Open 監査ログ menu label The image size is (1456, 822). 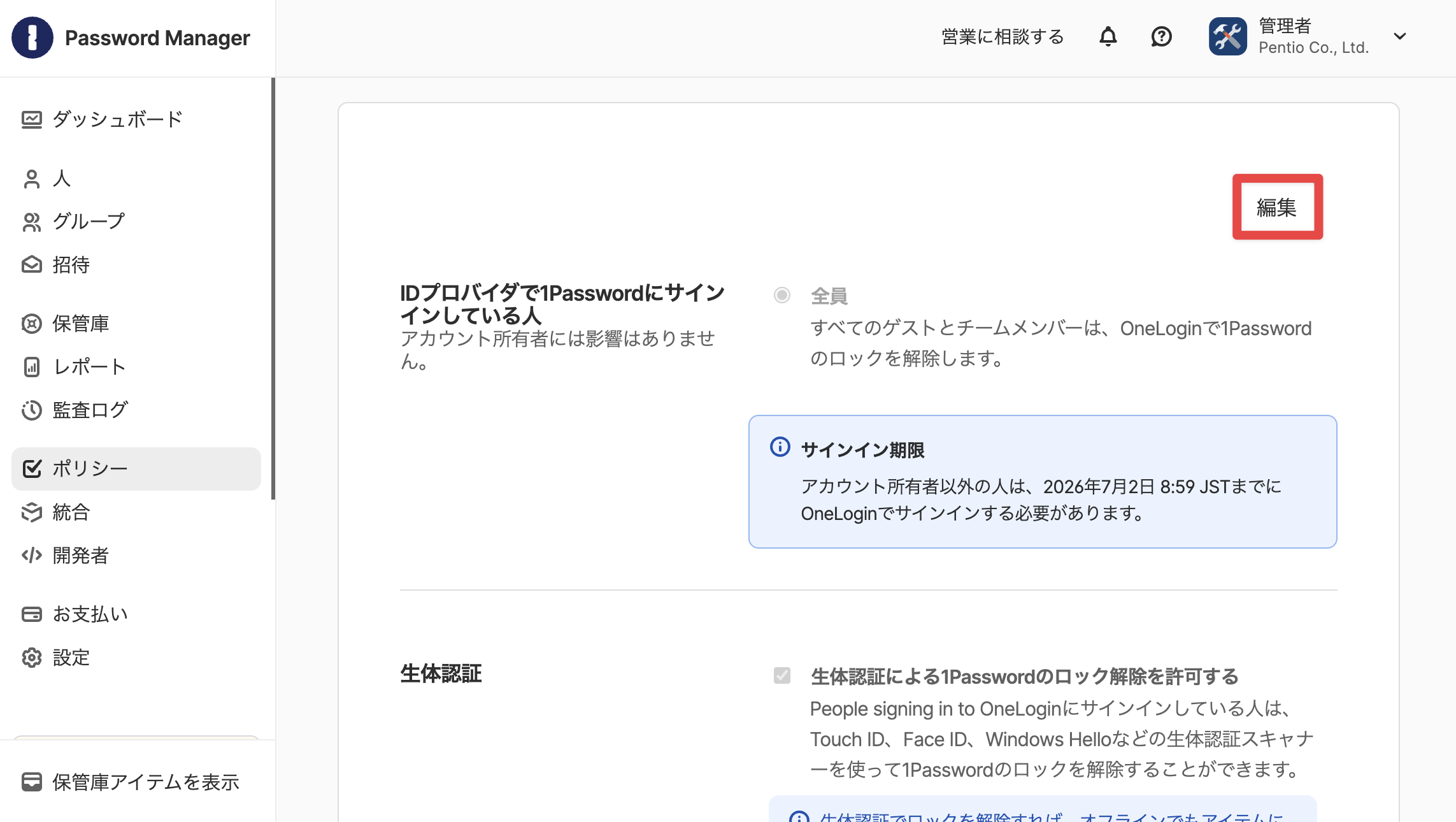point(90,410)
